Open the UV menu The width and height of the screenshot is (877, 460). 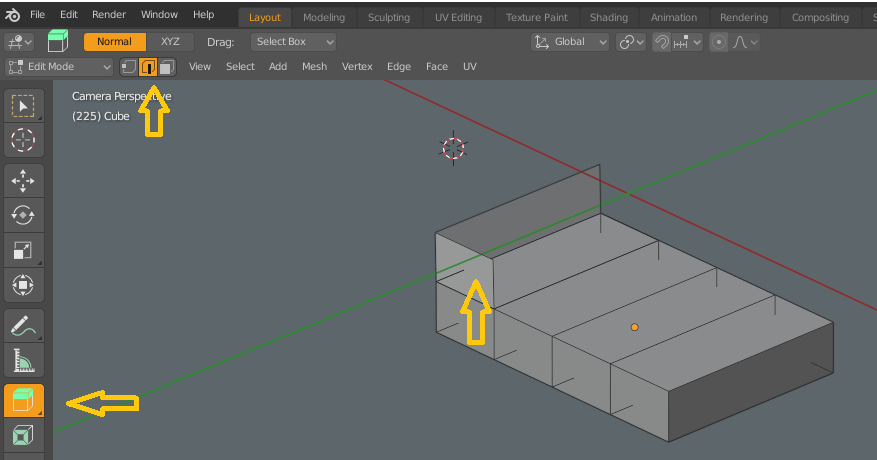(x=470, y=67)
